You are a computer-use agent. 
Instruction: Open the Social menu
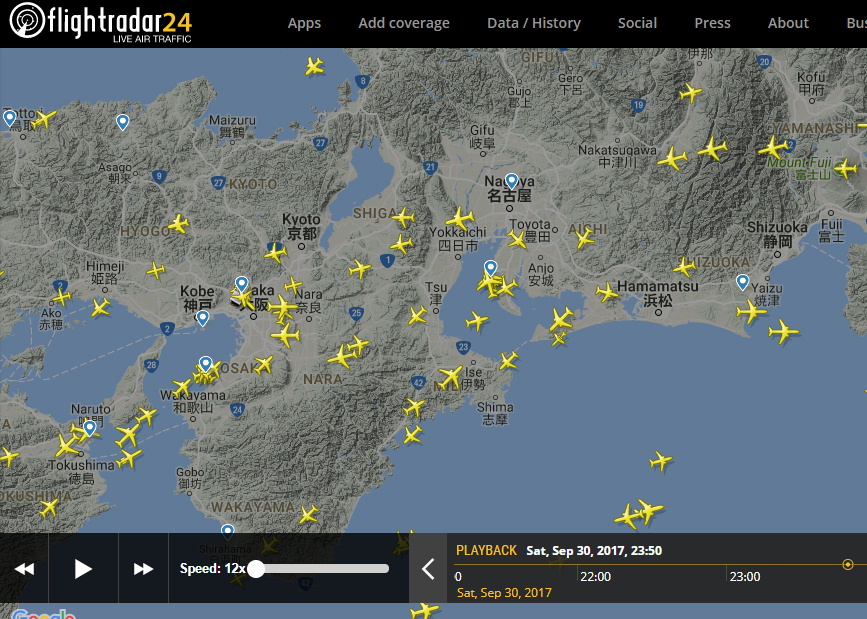tap(637, 23)
